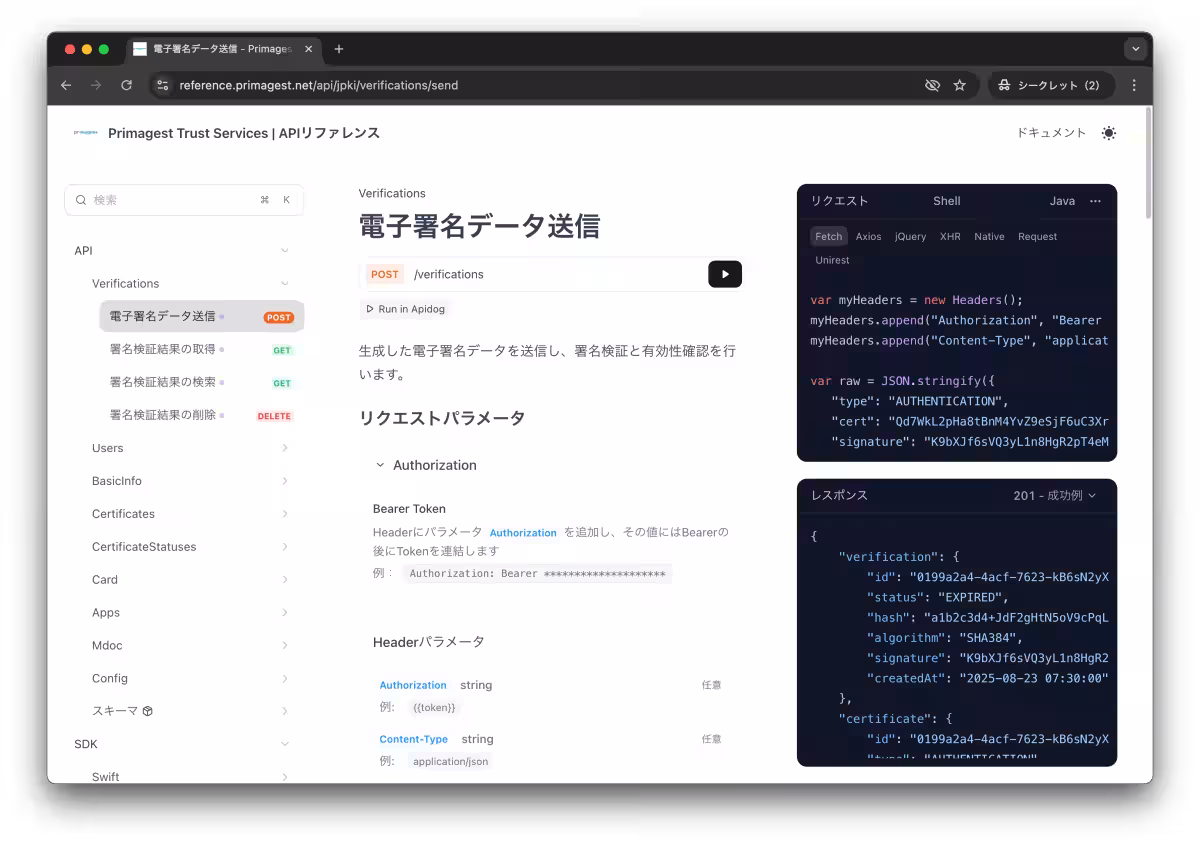Expand the CertificateStatuses group

click(x=285, y=547)
